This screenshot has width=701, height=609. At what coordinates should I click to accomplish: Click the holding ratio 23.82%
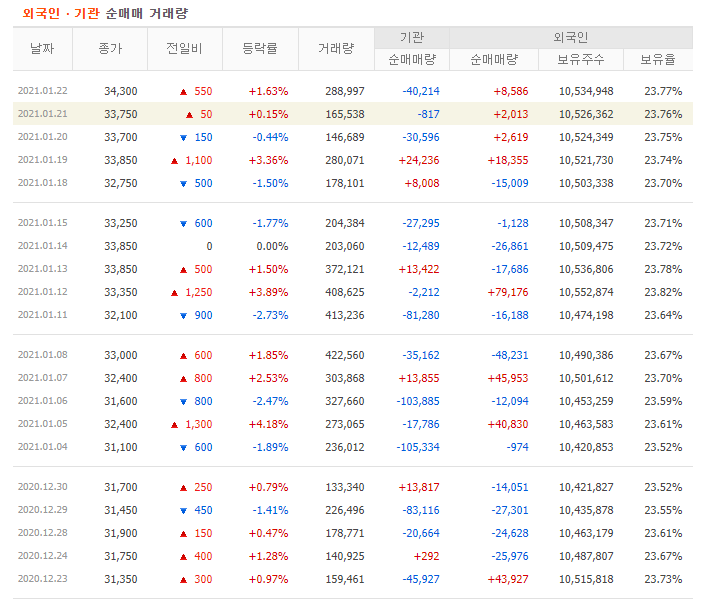[663, 292]
